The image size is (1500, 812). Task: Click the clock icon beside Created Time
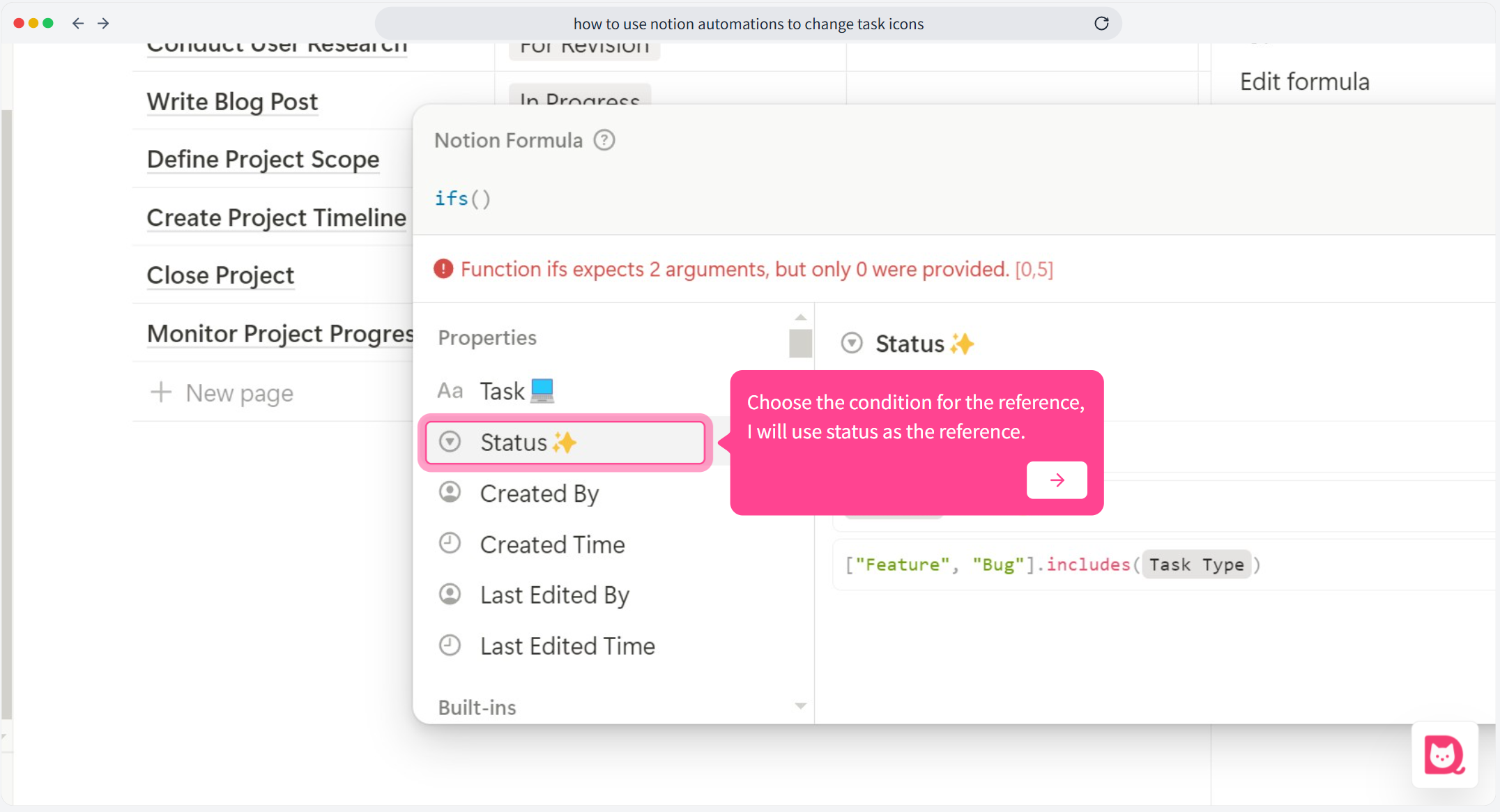450,543
